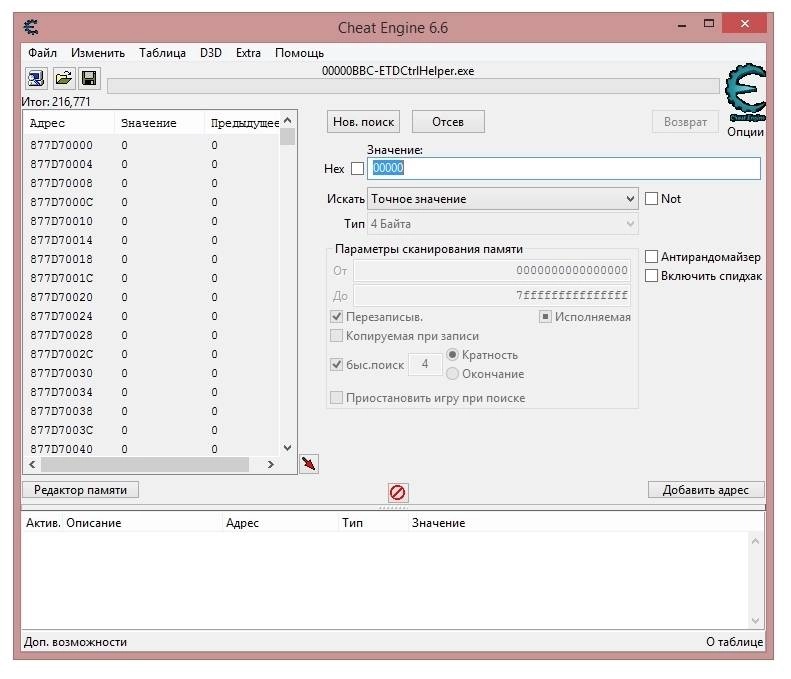Click process name 00000BBC-ETDCtrlHelper.exe

pos(398,71)
